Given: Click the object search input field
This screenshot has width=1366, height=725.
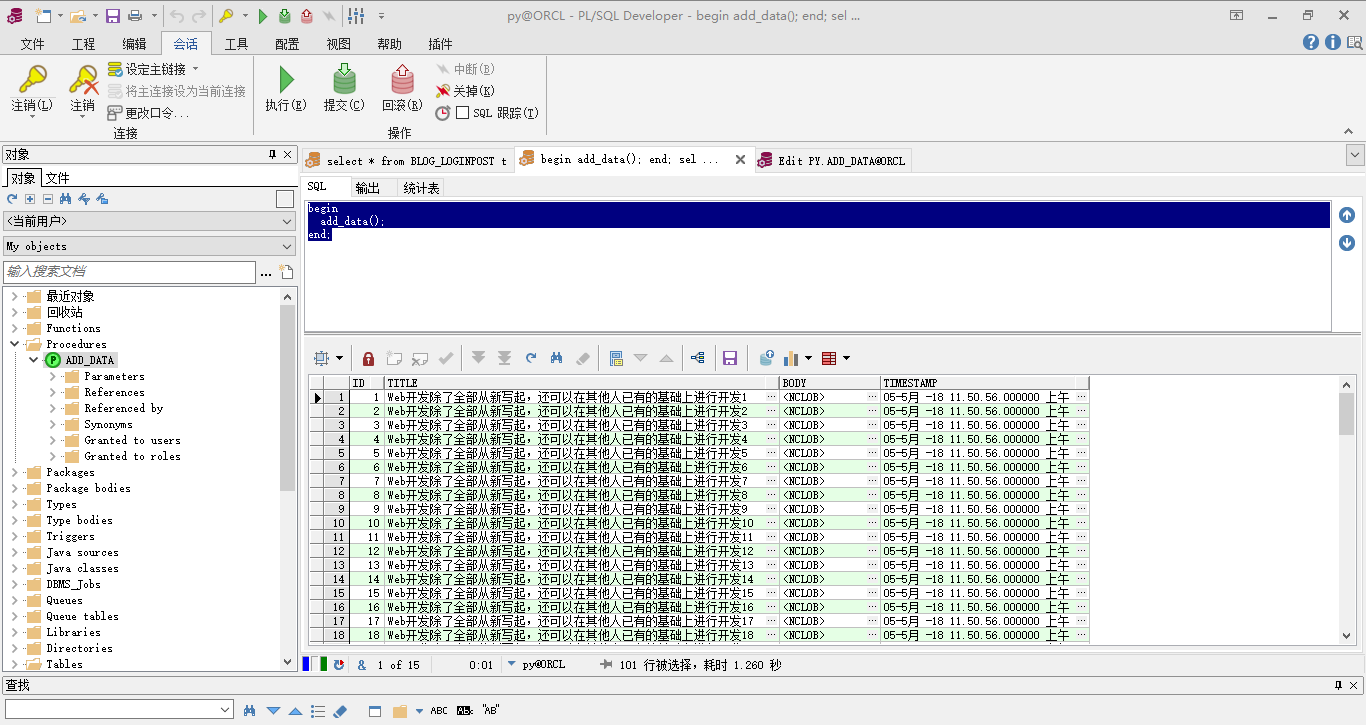Looking at the screenshot, I should point(130,272).
